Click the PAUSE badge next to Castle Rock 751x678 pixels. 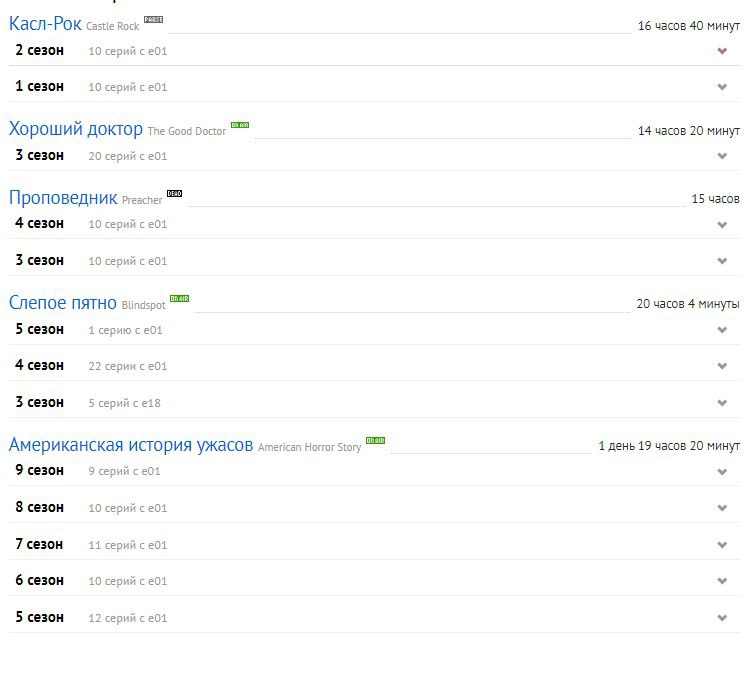pos(153,20)
